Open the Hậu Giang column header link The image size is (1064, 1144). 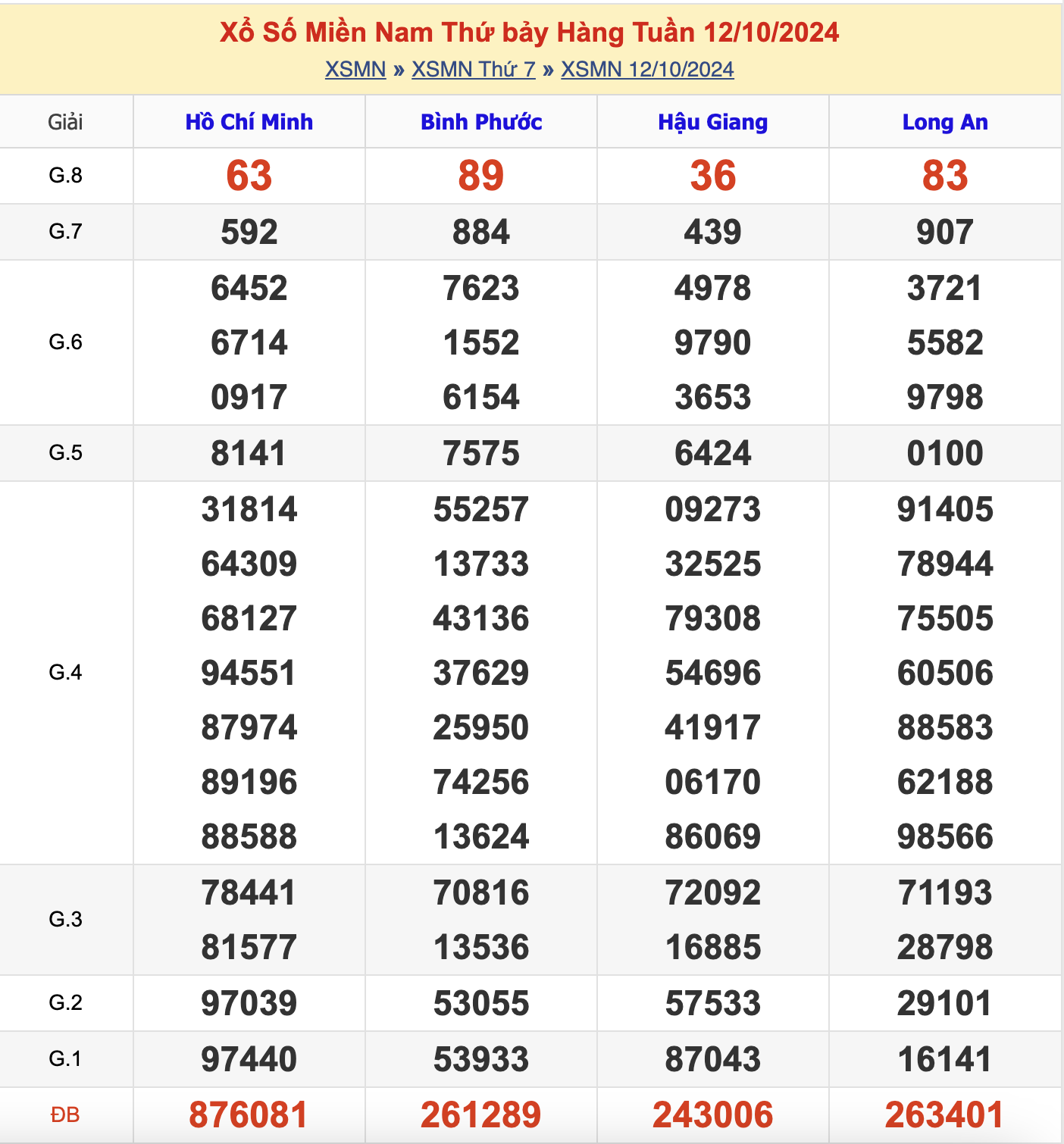713,122
